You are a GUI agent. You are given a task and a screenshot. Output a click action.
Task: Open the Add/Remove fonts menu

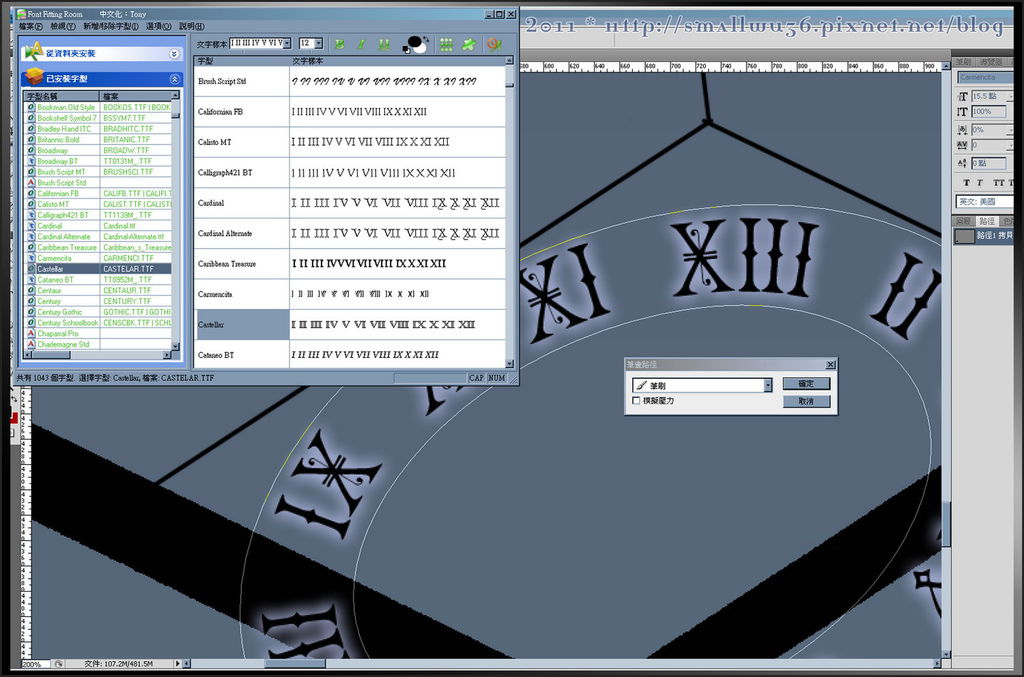pos(110,26)
